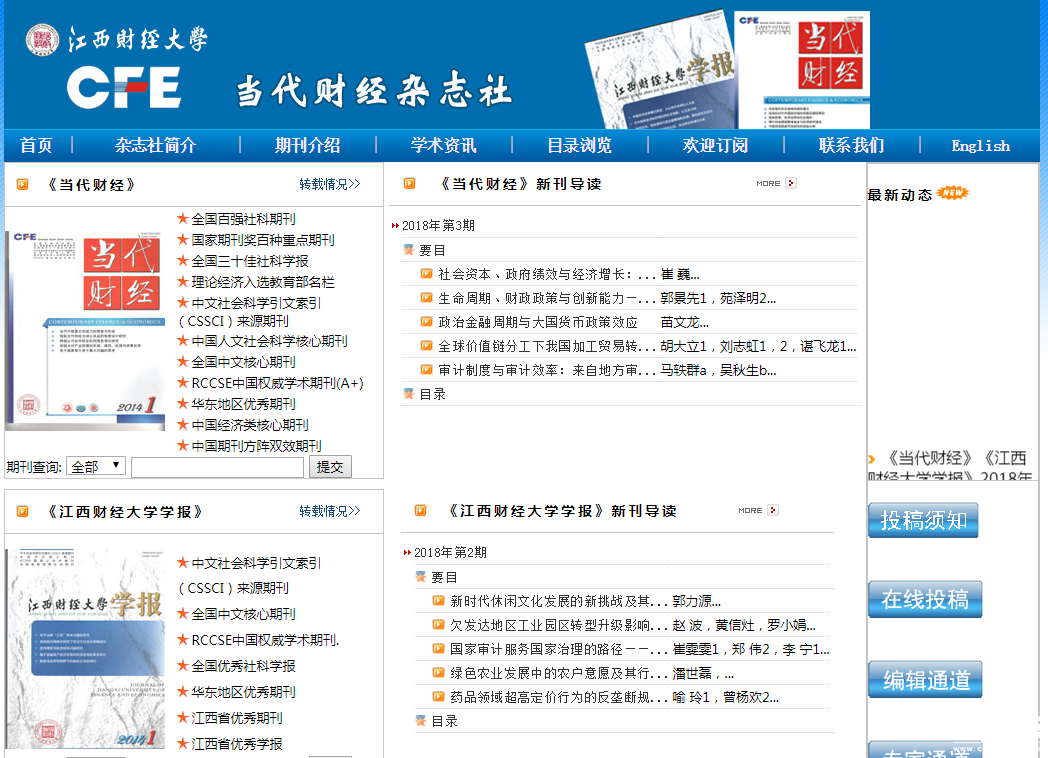The height and width of the screenshot is (758, 1048).
Task: Open the 期刊介绍 menu item
Action: point(307,145)
